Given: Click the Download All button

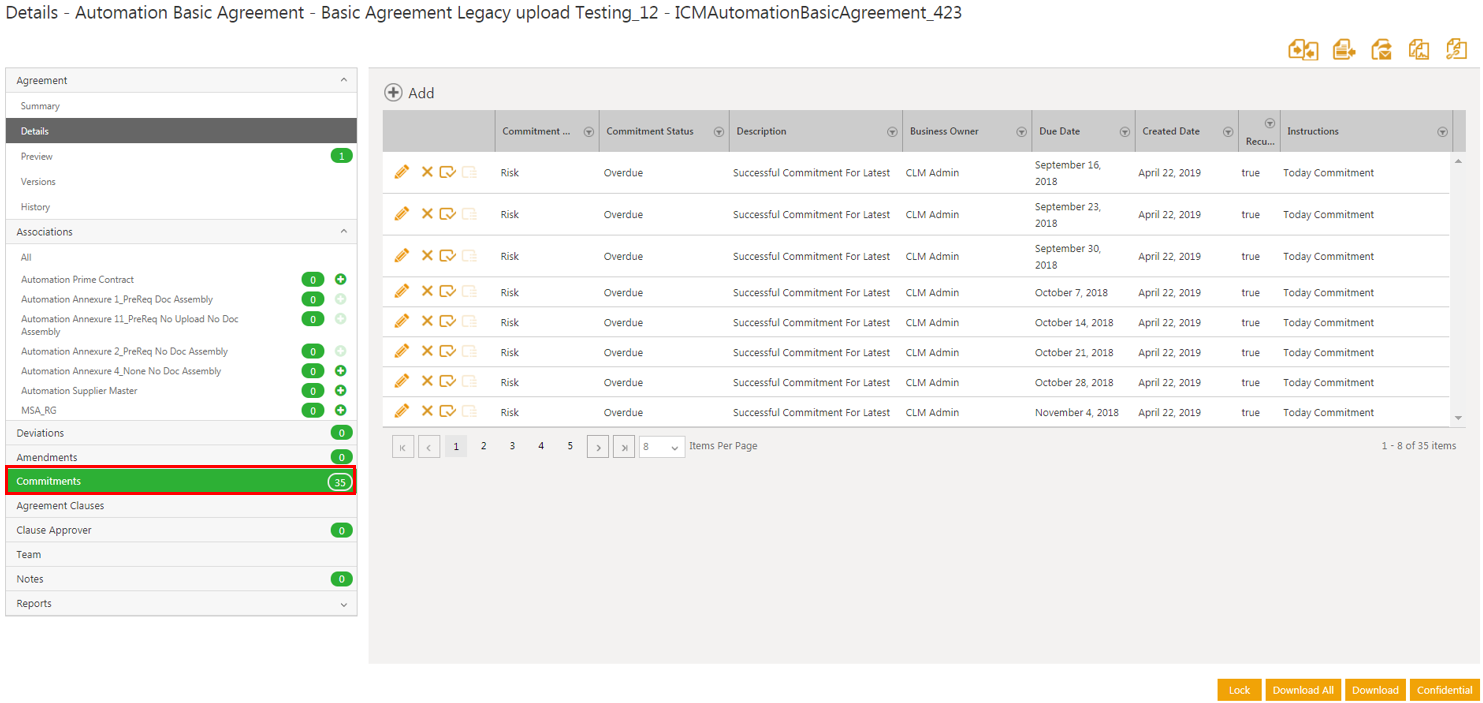Looking at the screenshot, I should click(x=1302, y=690).
